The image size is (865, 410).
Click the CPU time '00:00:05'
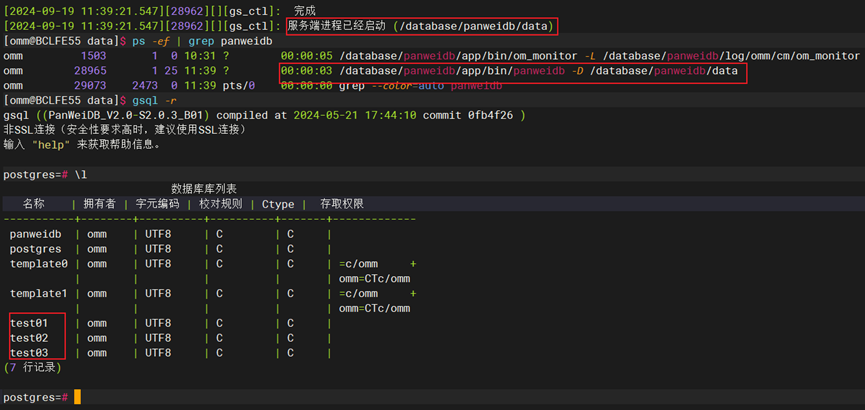[x=306, y=56]
